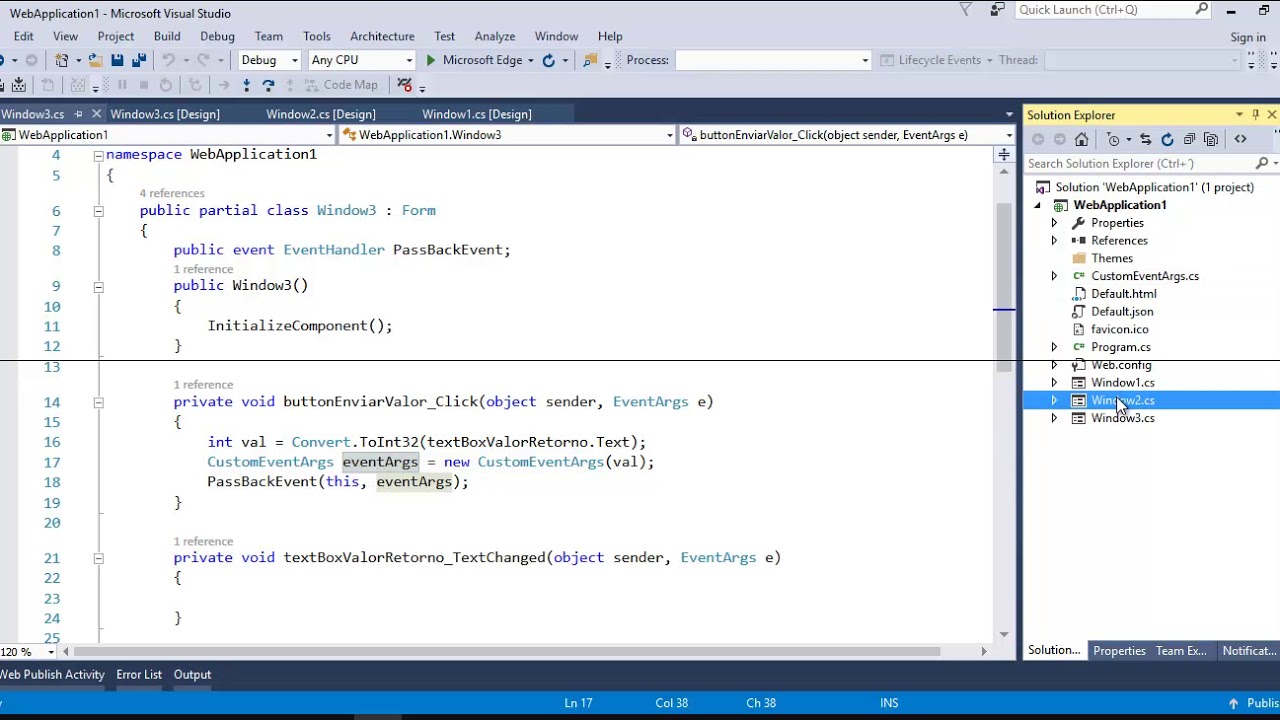Click the Undo arrow icon
This screenshot has height=720, width=1280.
click(168, 60)
